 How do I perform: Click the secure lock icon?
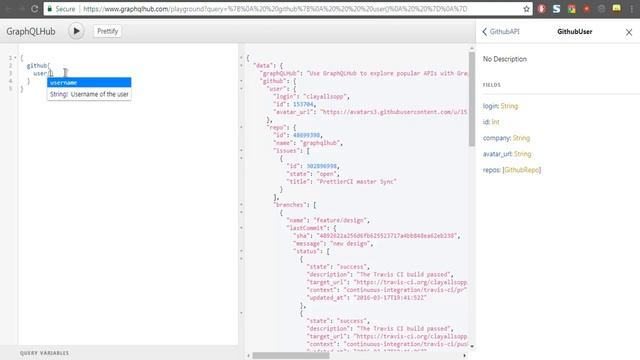coord(50,9)
